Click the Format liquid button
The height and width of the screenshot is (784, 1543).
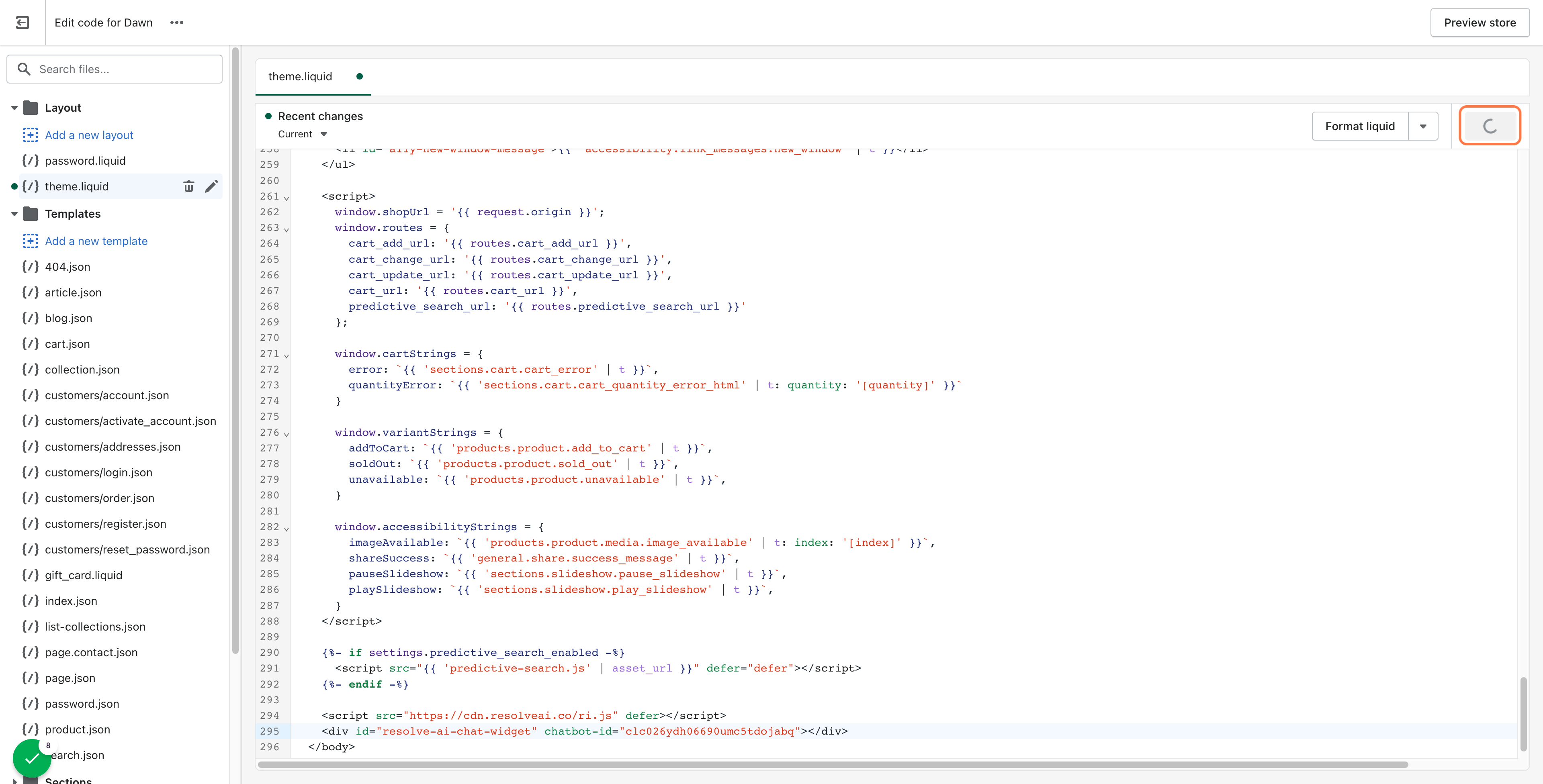coord(1360,127)
